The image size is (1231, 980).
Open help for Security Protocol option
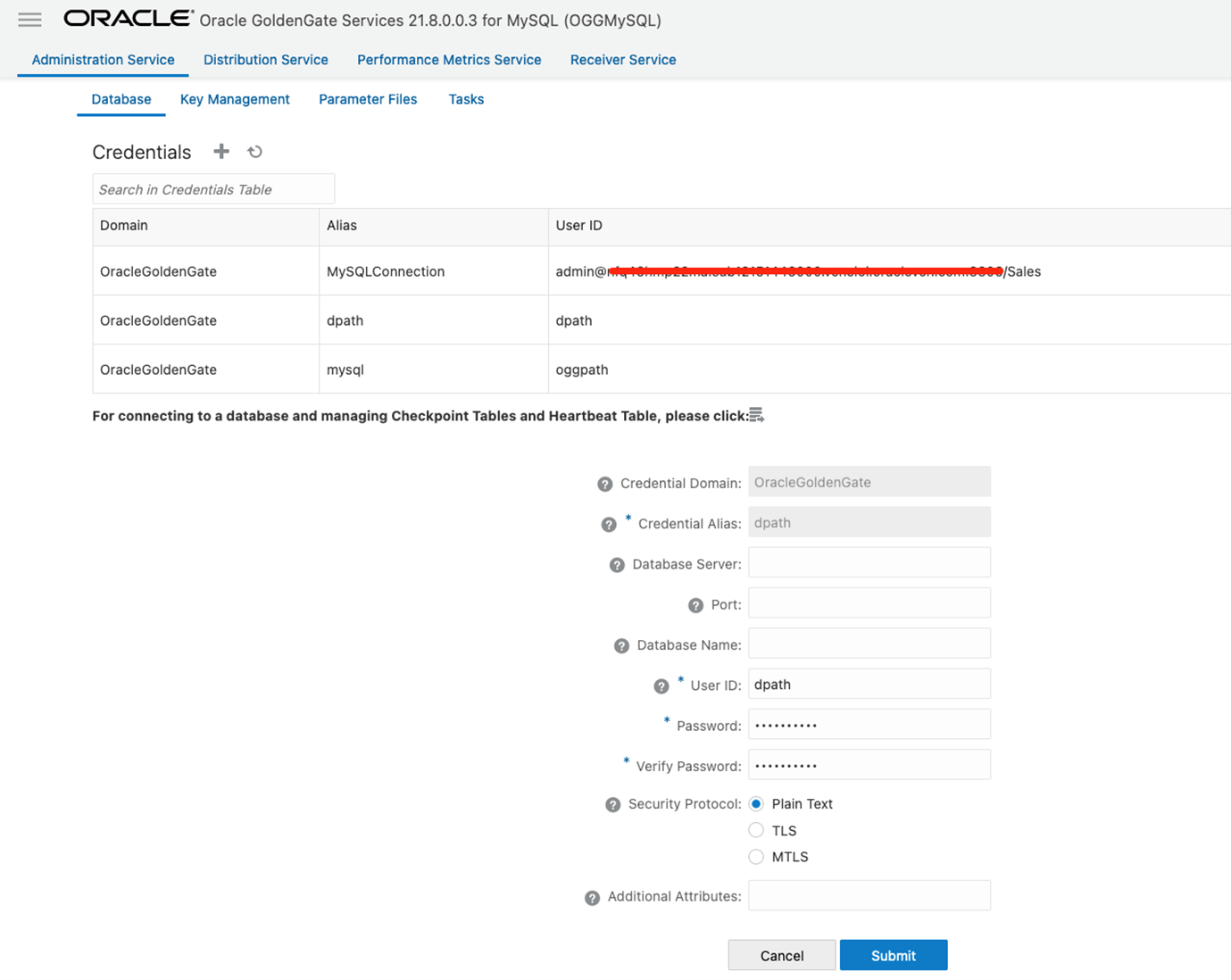pyautogui.click(x=612, y=804)
